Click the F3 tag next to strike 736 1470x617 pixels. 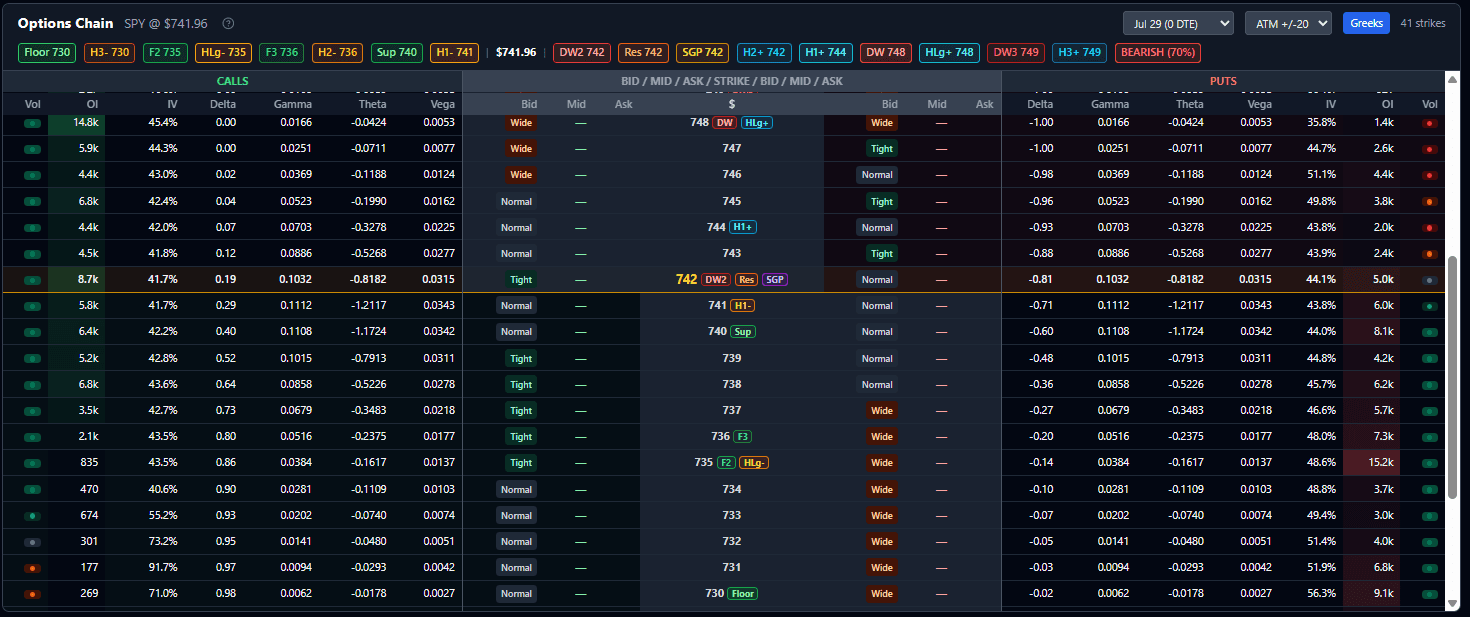743,437
